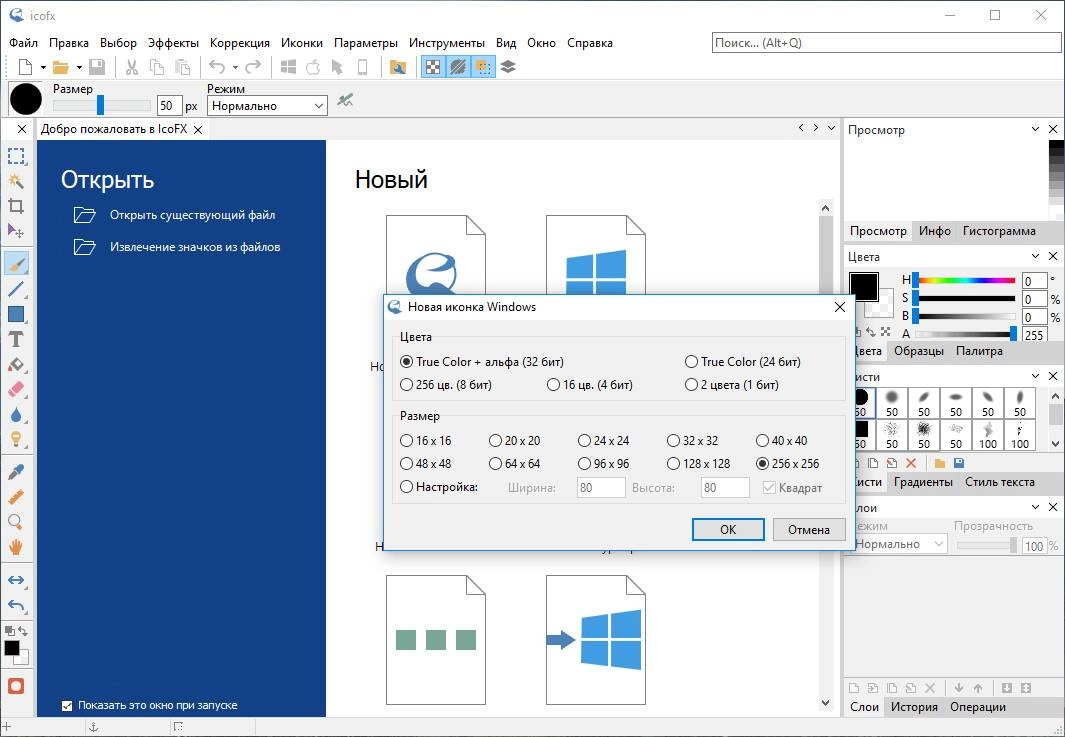The image size is (1065, 737).
Task: Click the hue H slider
Action: [x=964, y=280]
